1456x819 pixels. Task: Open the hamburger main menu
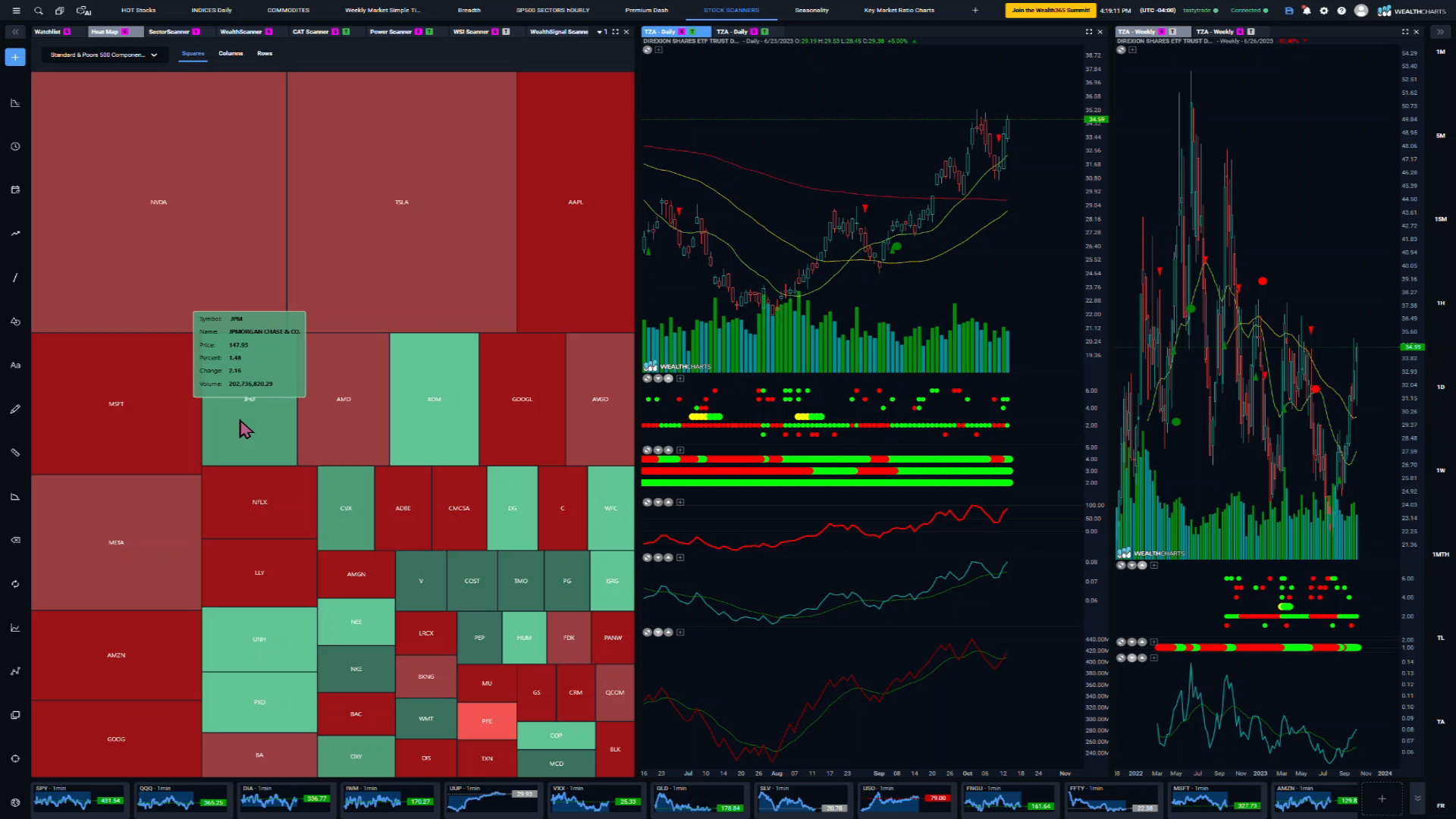[16, 11]
